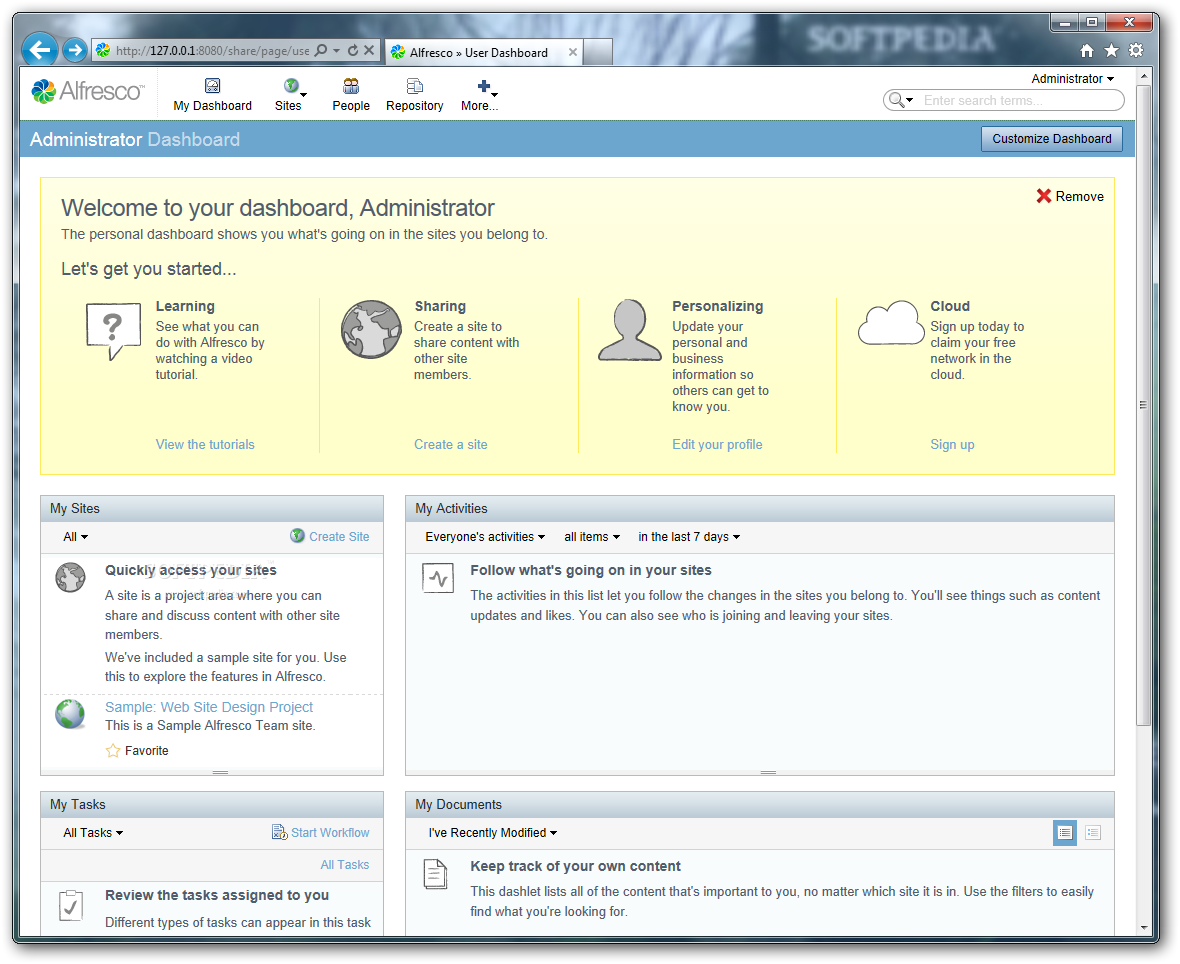Expand the All filter in My Sites
Screen dimensions: 1180x964
coord(75,537)
